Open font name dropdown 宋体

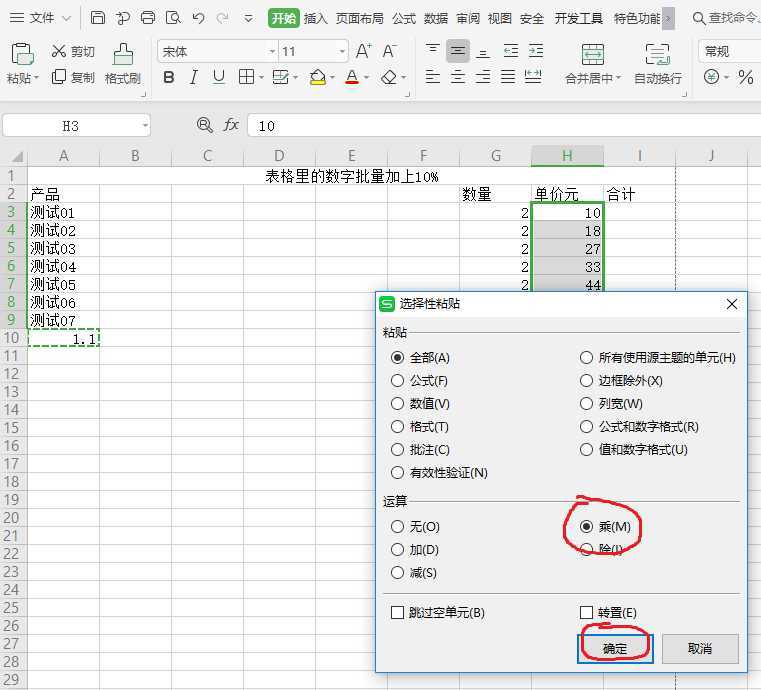click(272, 51)
